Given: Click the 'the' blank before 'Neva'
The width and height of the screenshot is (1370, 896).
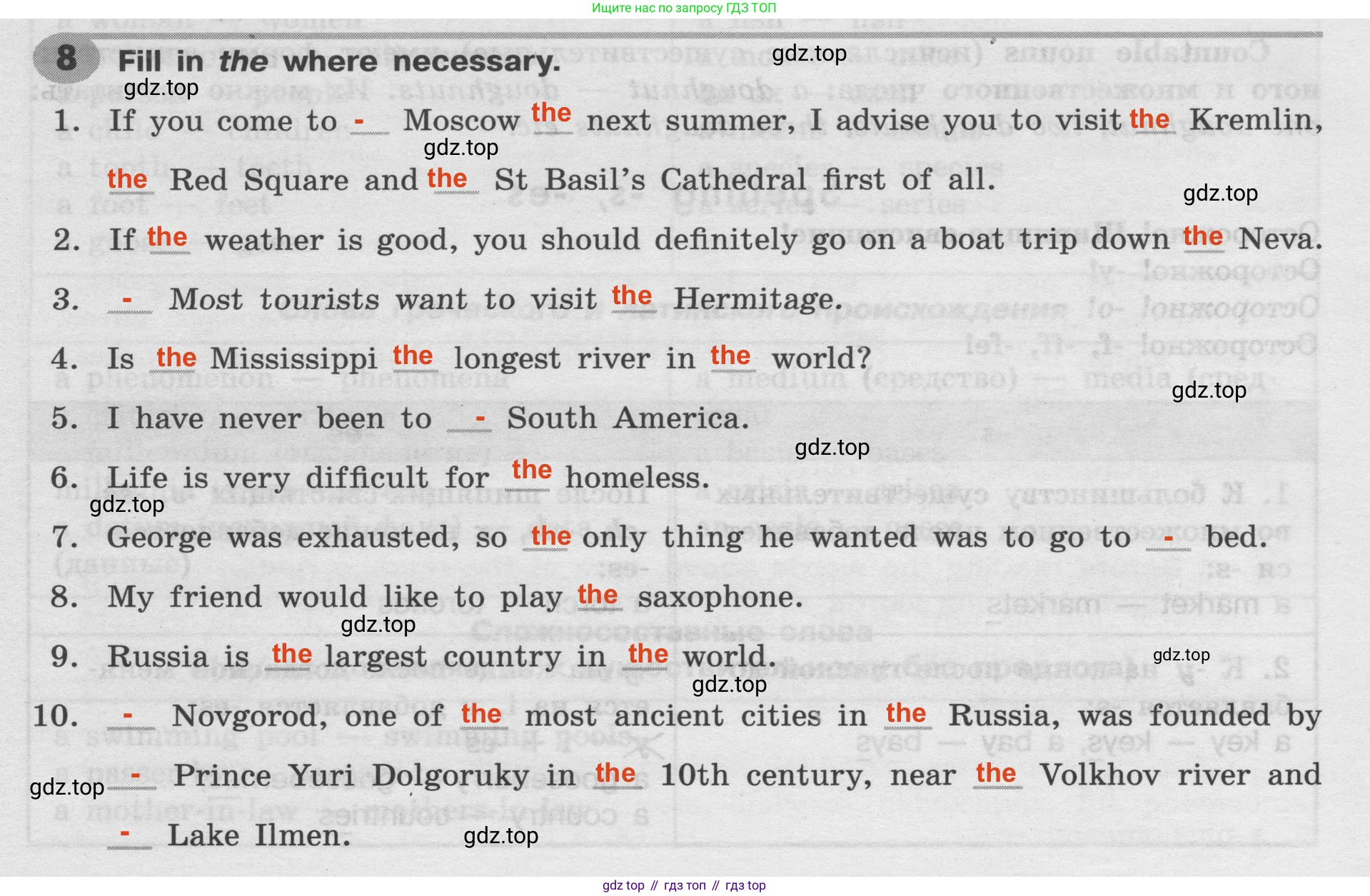Looking at the screenshot, I should pyautogui.click(x=1202, y=236).
